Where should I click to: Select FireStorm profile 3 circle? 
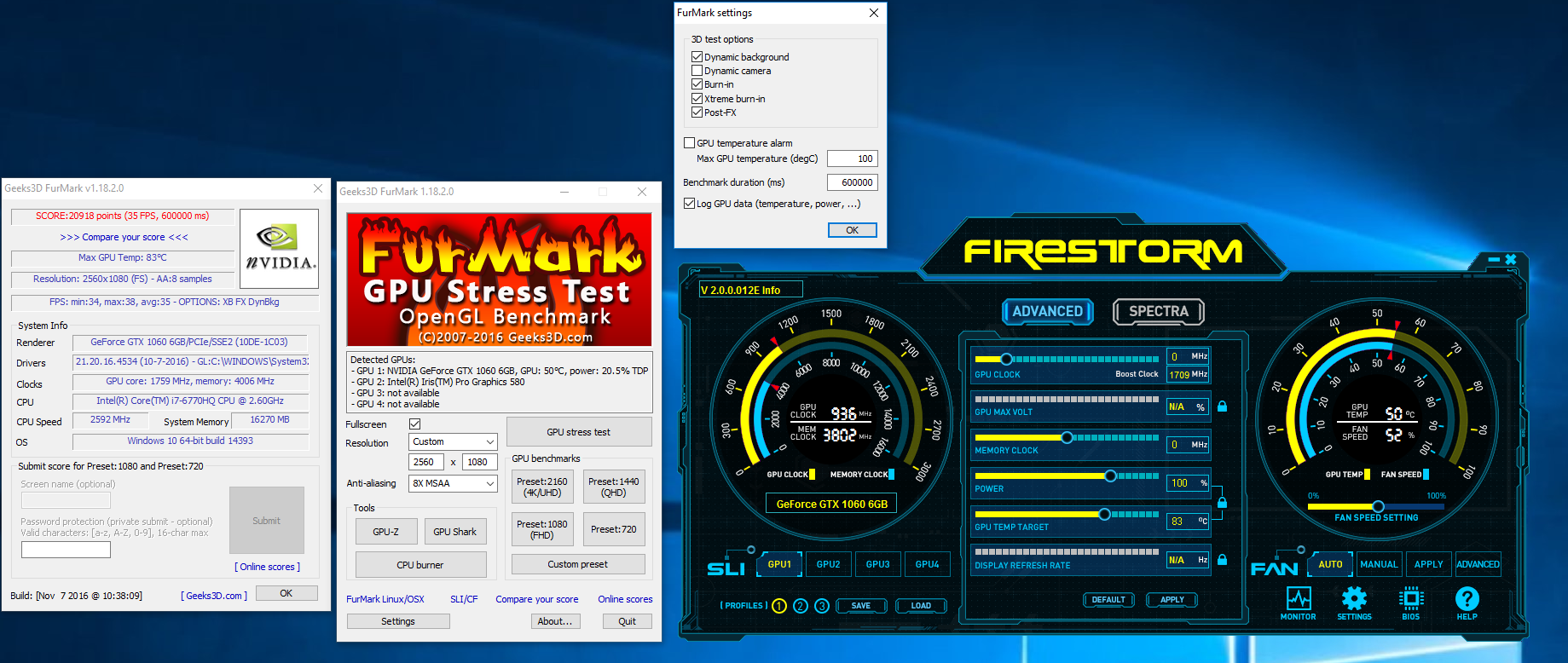tap(822, 606)
